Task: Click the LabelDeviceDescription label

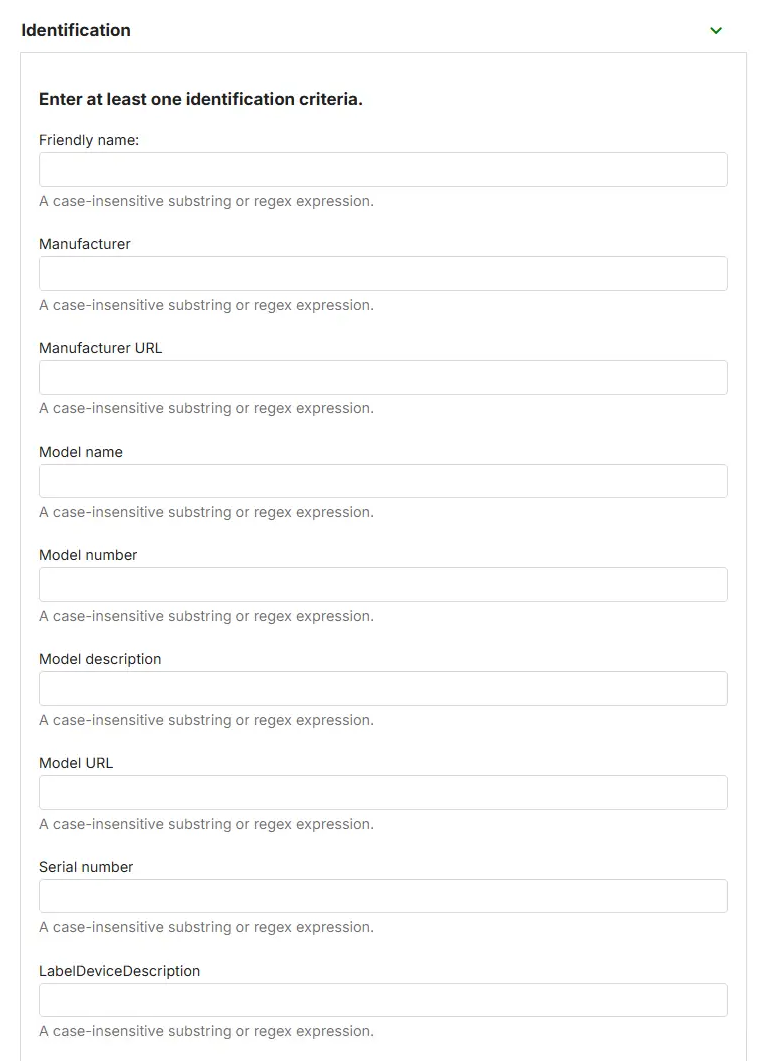Action: click(x=119, y=971)
